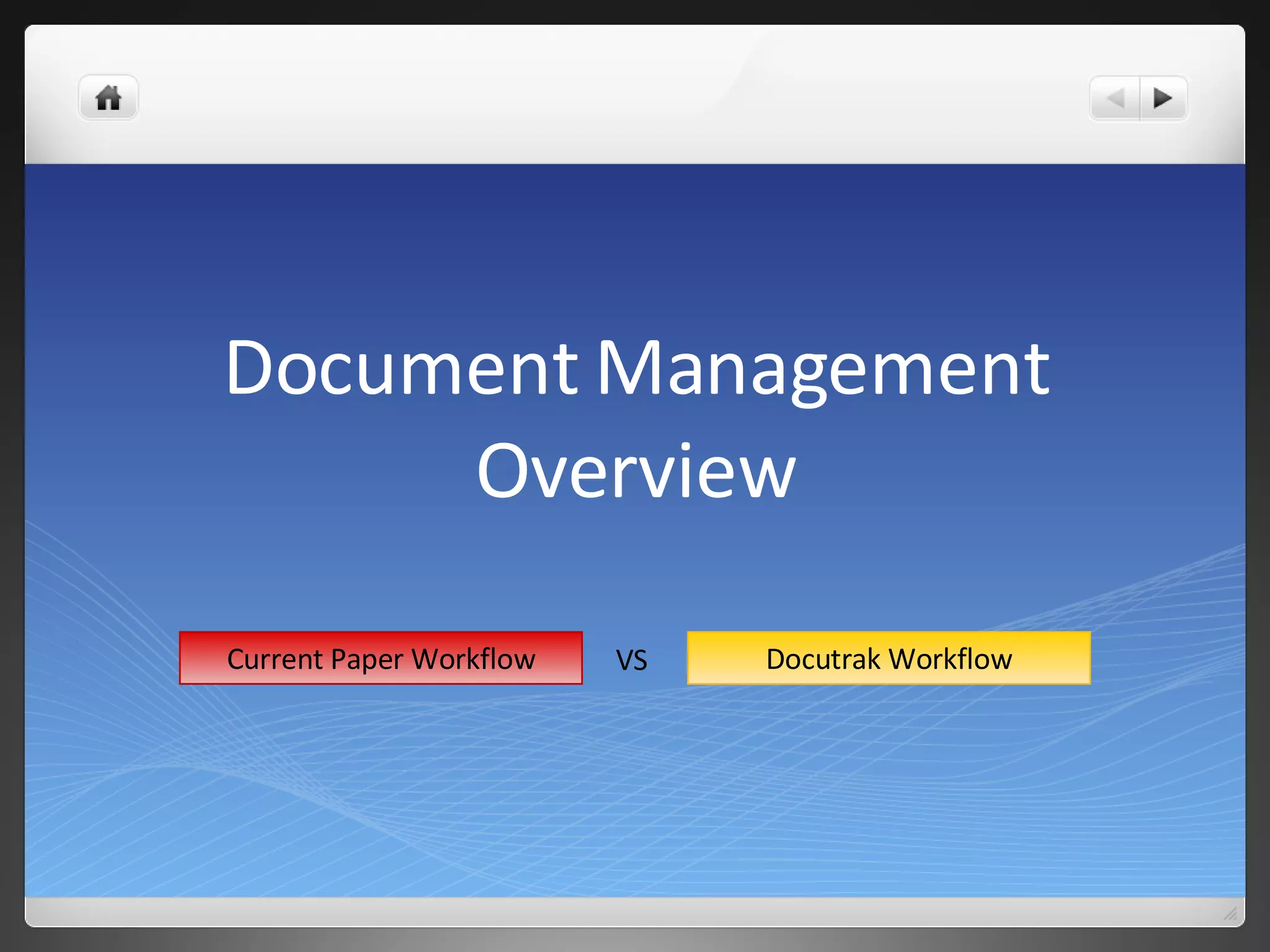Return home via the house icon
The height and width of the screenshot is (952, 1270).
coord(108,98)
